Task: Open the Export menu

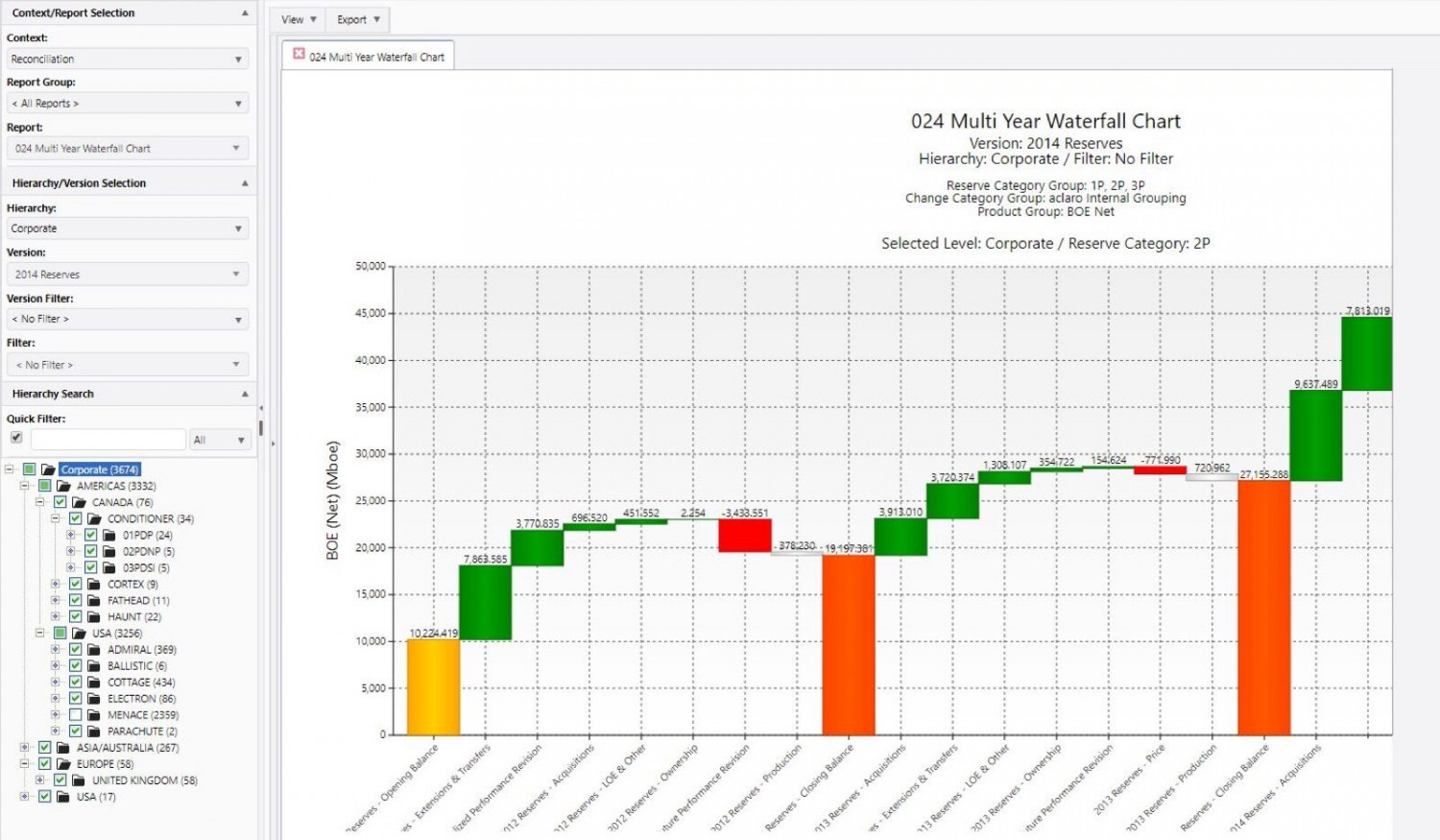Action: pos(358,19)
